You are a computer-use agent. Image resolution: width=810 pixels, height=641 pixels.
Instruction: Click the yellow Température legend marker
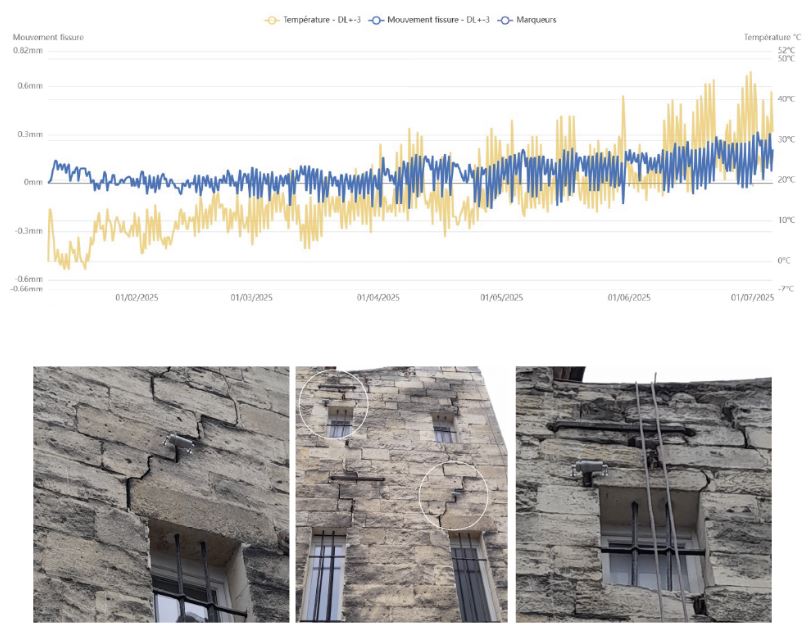272,20
